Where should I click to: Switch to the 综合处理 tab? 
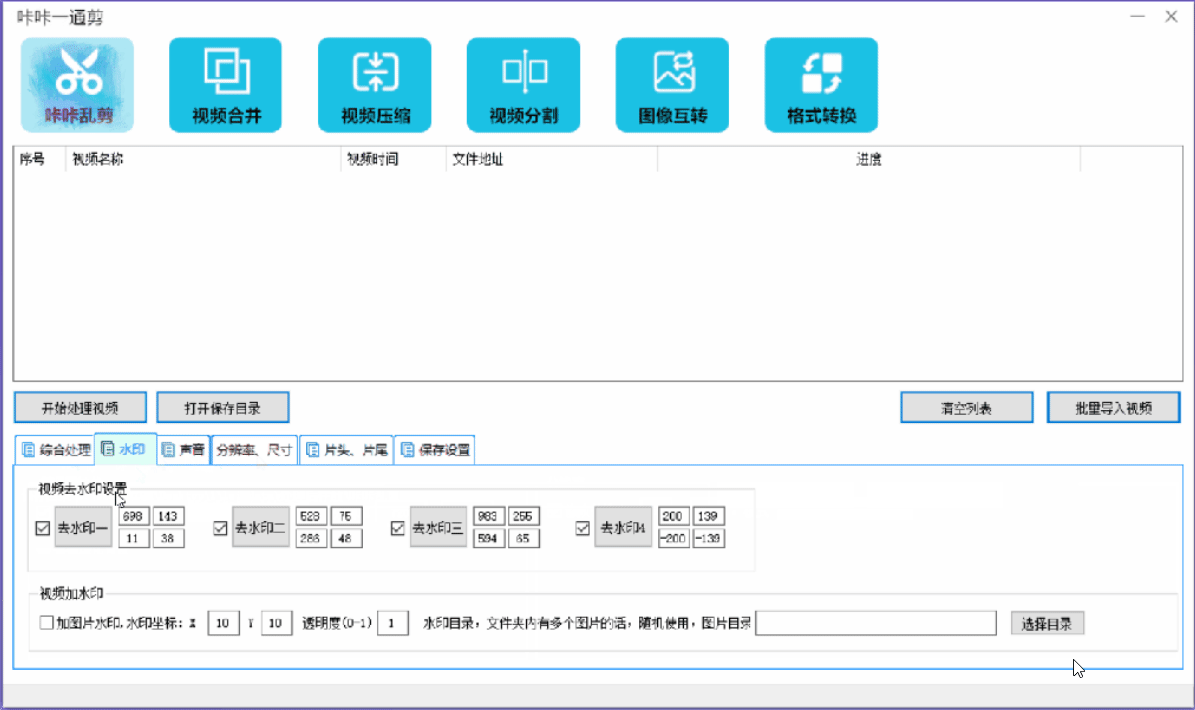pos(56,450)
